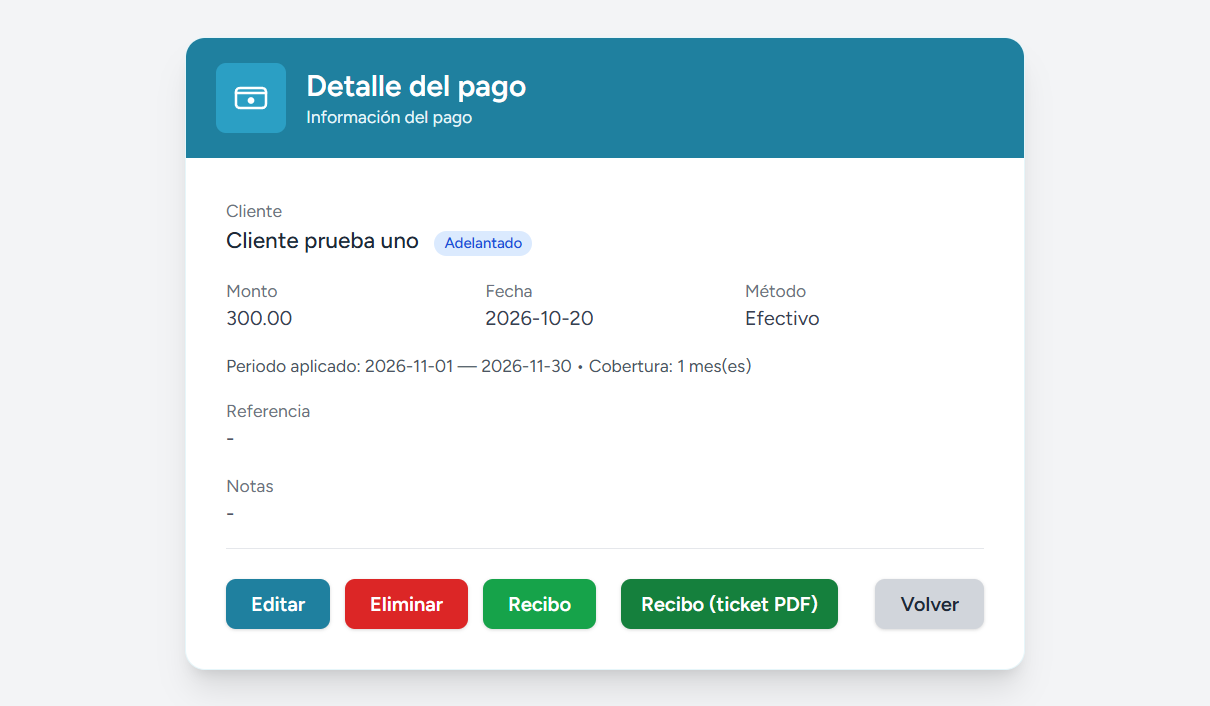This screenshot has width=1210, height=706.
Task: Click the amount value 300.00
Action: pyautogui.click(x=259, y=319)
